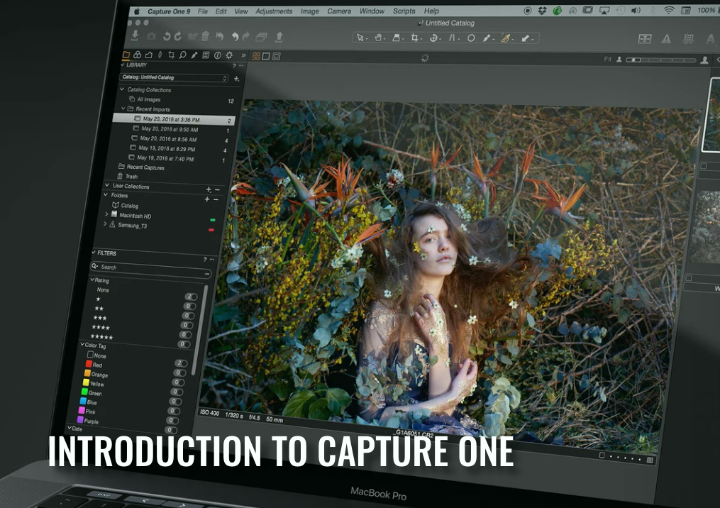Toggle the five-star rating filter switch
720x508 pixels.
click(x=185, y=344)
